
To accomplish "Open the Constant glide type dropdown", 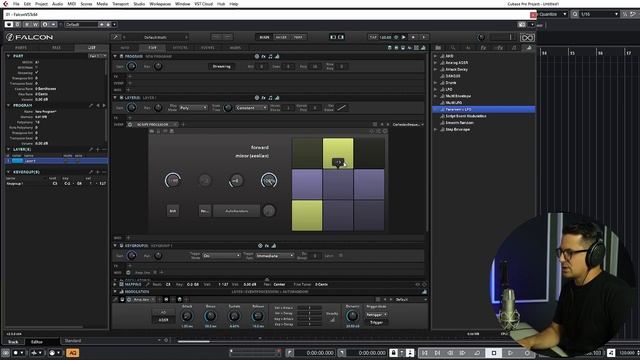I will [251, 108].
